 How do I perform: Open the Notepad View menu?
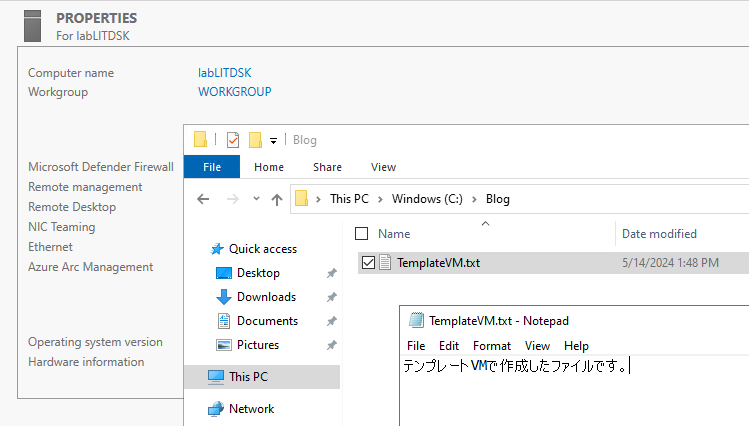(537, 345)
